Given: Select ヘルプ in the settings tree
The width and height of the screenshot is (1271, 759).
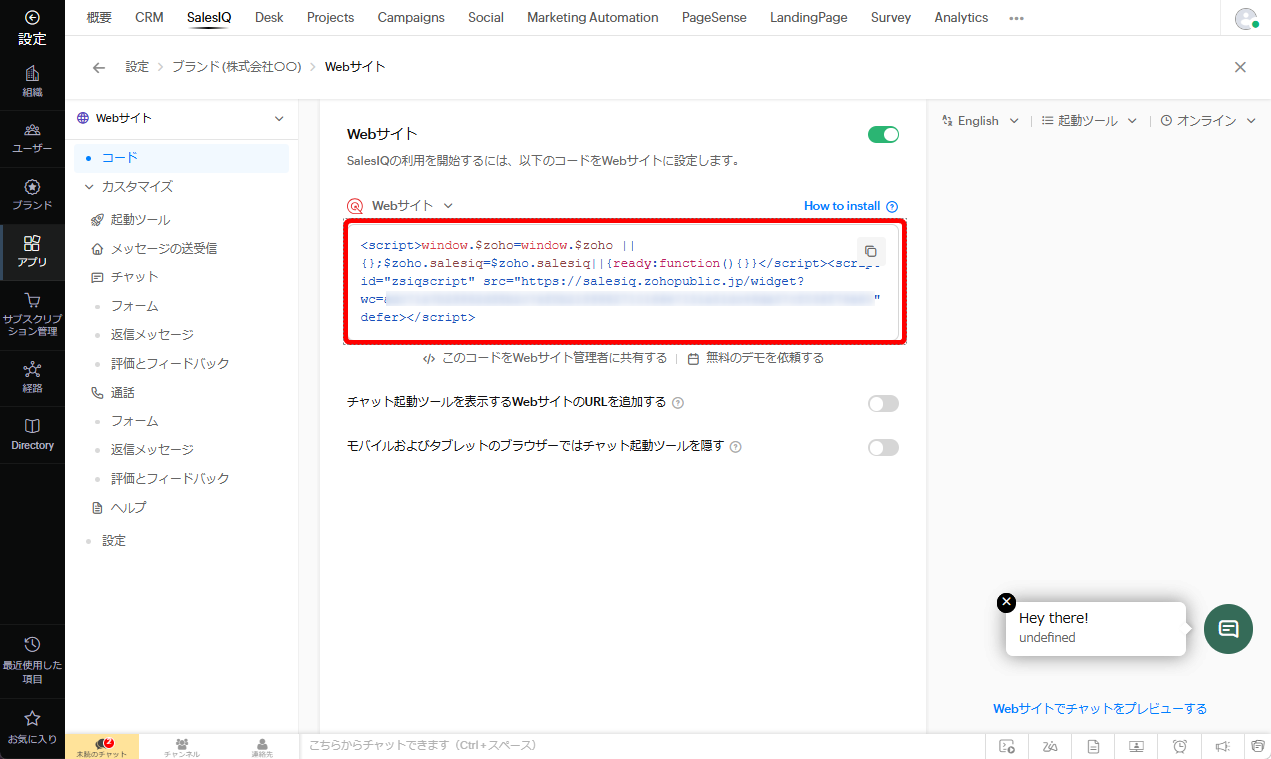Looking at the screenshot, I should click(x=129, y=508).
